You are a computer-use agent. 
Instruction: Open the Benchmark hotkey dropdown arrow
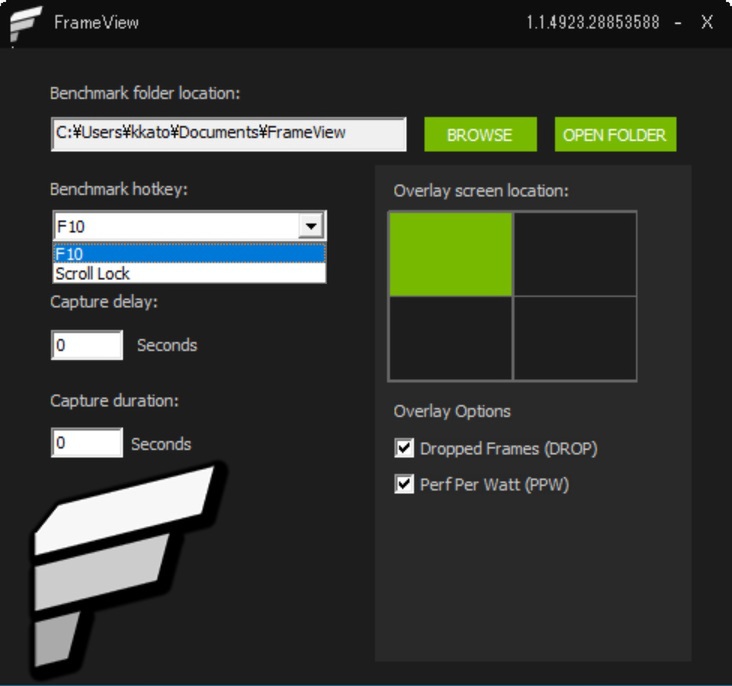pos(311,226)
